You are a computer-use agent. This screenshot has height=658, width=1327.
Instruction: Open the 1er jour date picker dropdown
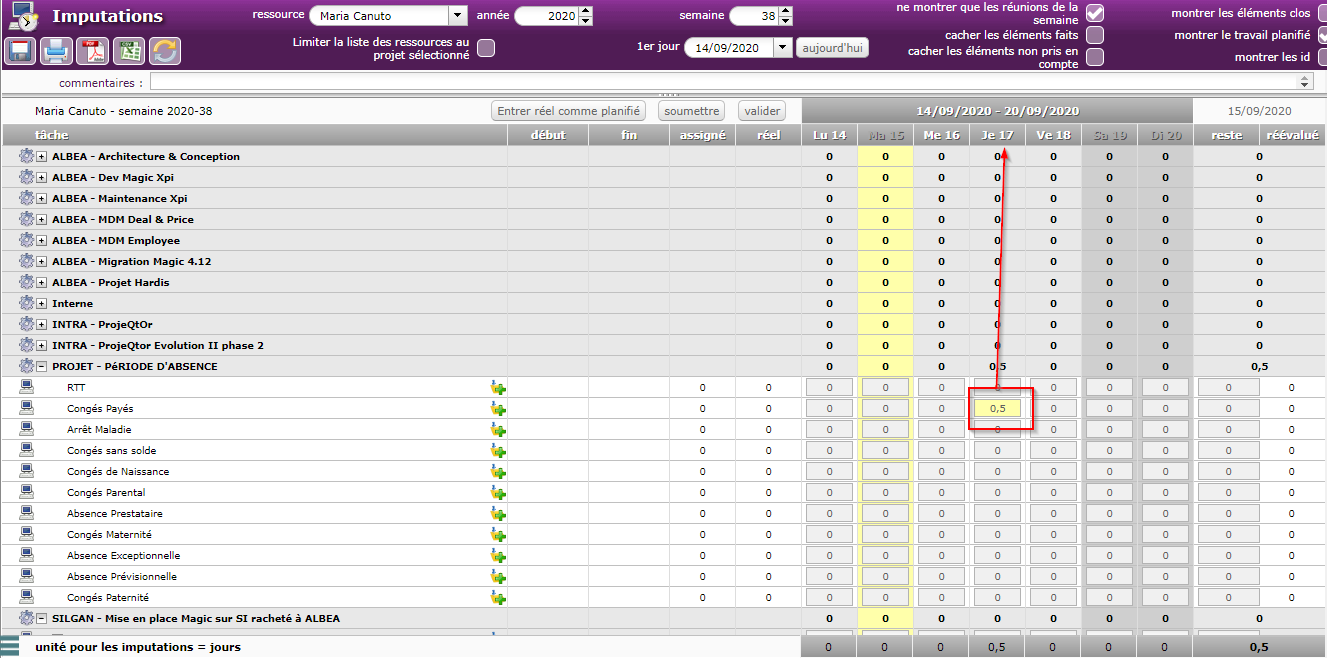click(781, 48)
